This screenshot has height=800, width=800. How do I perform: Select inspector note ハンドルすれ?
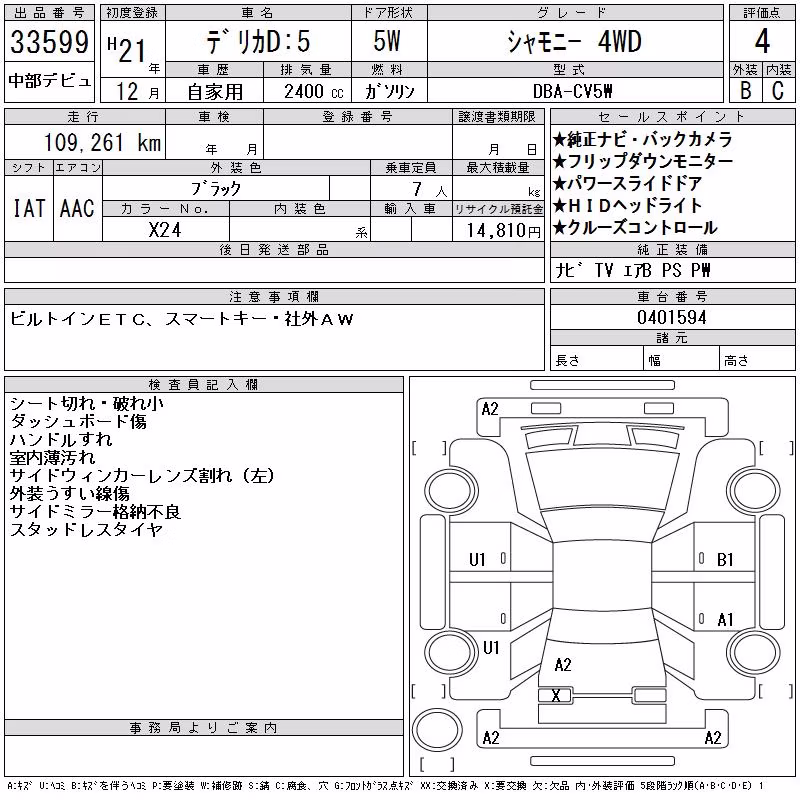[x=61, y=439]
